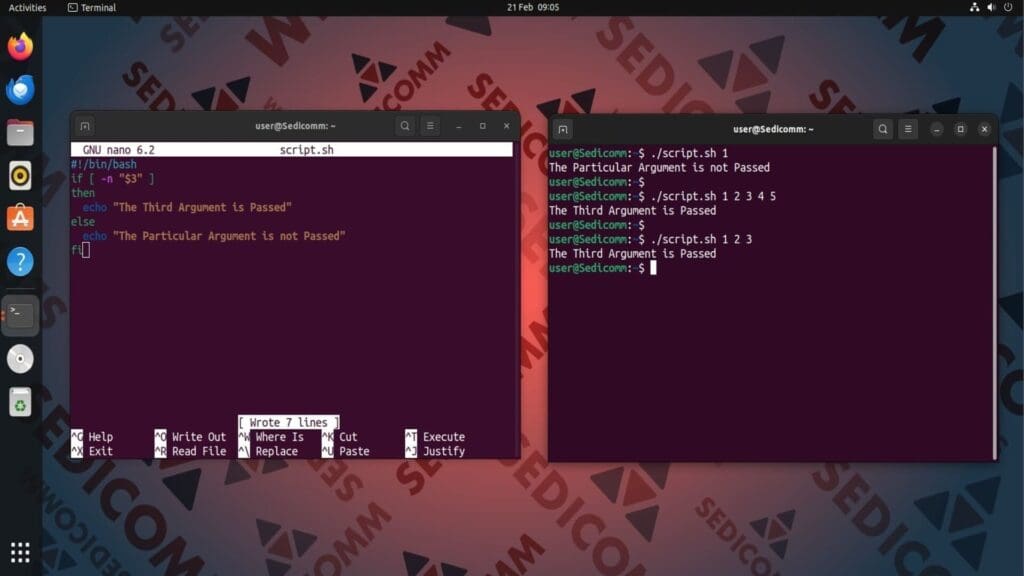Image resolution: width=1024 pixels, height=576 pixels.
Task: Open the Help icon in dock
Action: [x=20, y=262]
